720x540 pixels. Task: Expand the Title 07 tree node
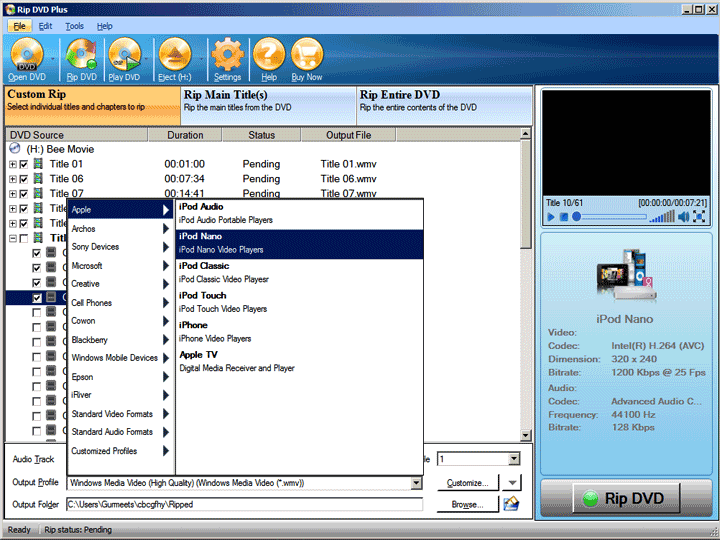13,194
